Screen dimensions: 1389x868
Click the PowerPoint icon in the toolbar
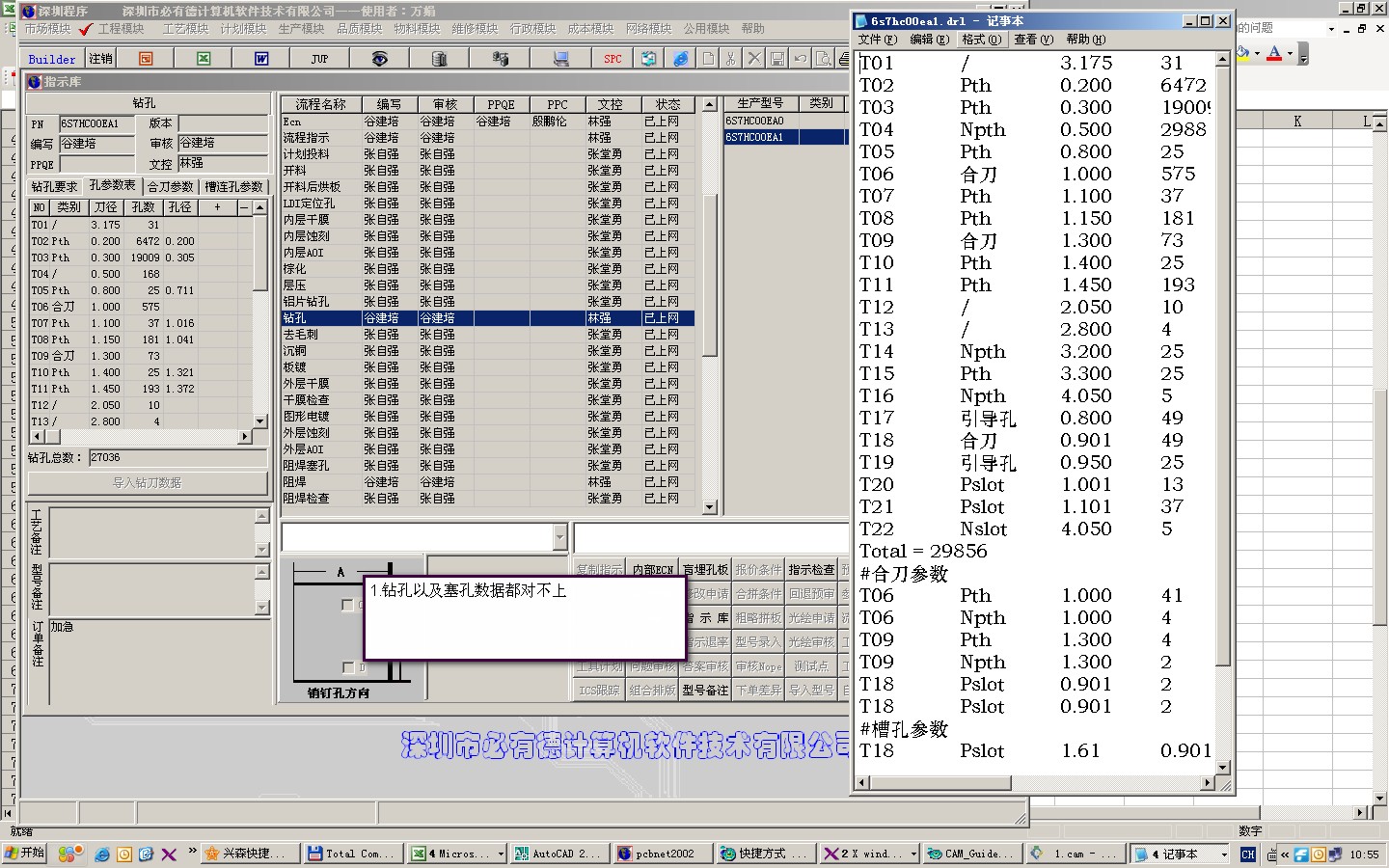click(x=146, y=59)
